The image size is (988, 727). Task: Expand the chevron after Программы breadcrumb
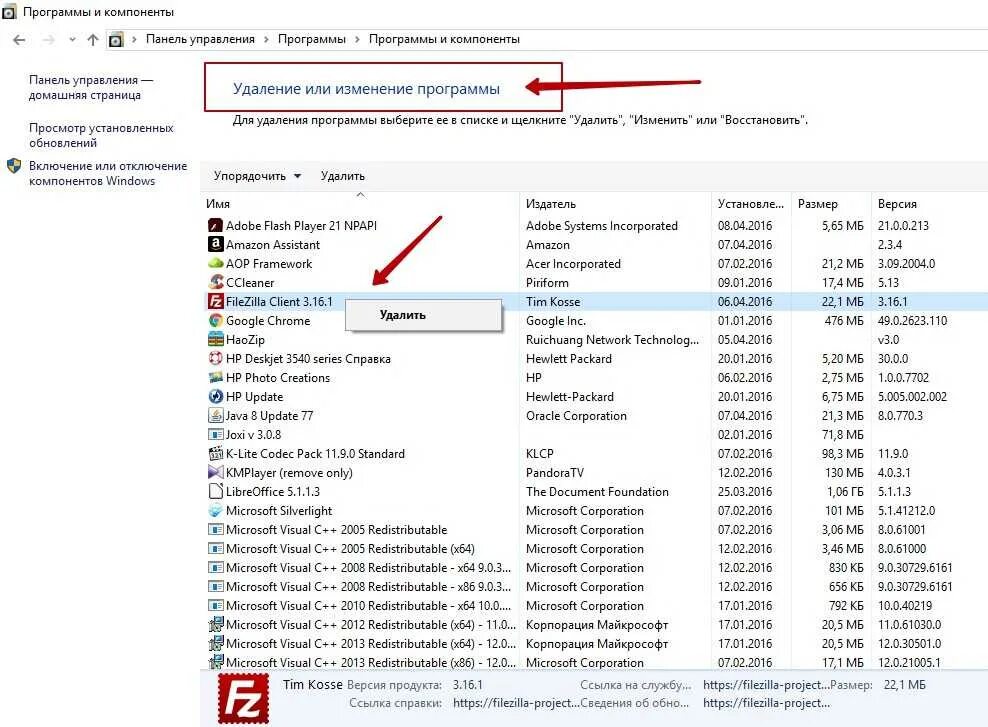pos(357,40)
